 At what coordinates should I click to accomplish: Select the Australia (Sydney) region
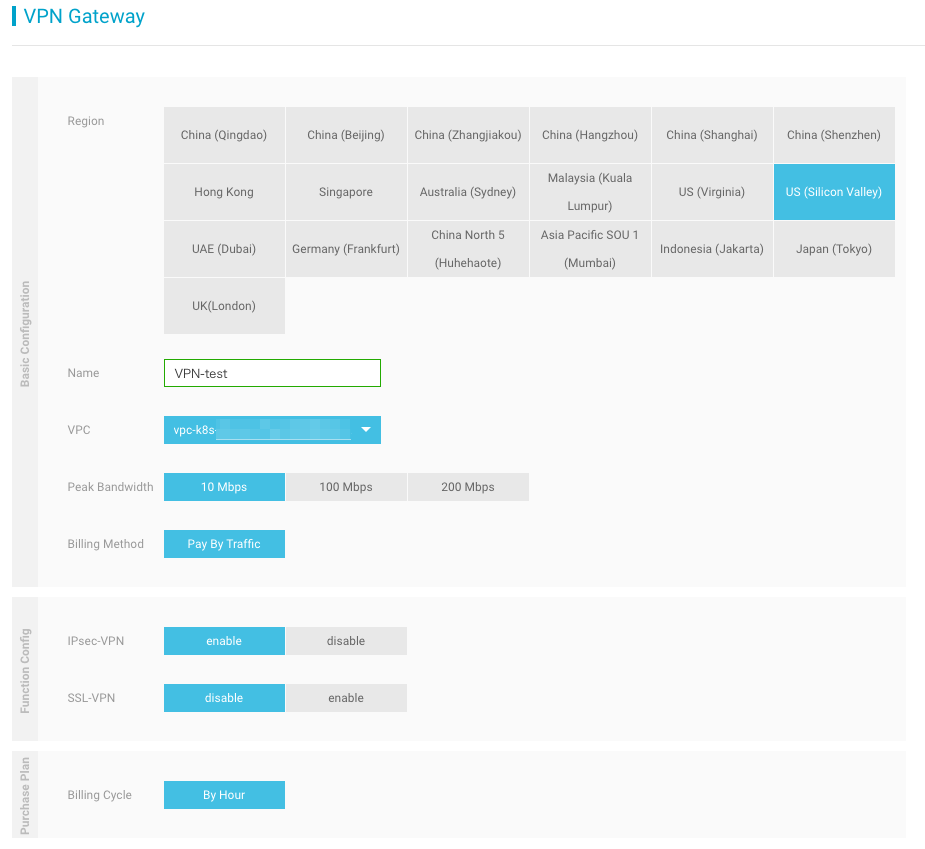468,192
